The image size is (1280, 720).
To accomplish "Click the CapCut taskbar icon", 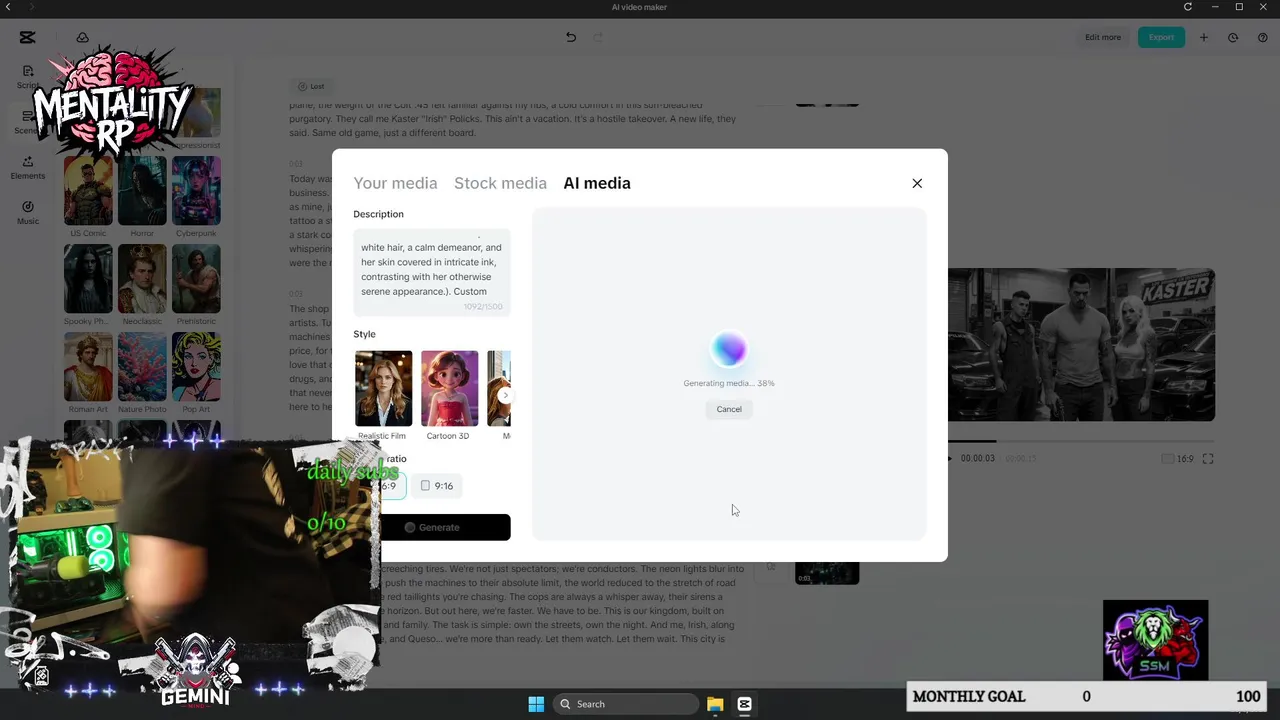I will point(744,704).
